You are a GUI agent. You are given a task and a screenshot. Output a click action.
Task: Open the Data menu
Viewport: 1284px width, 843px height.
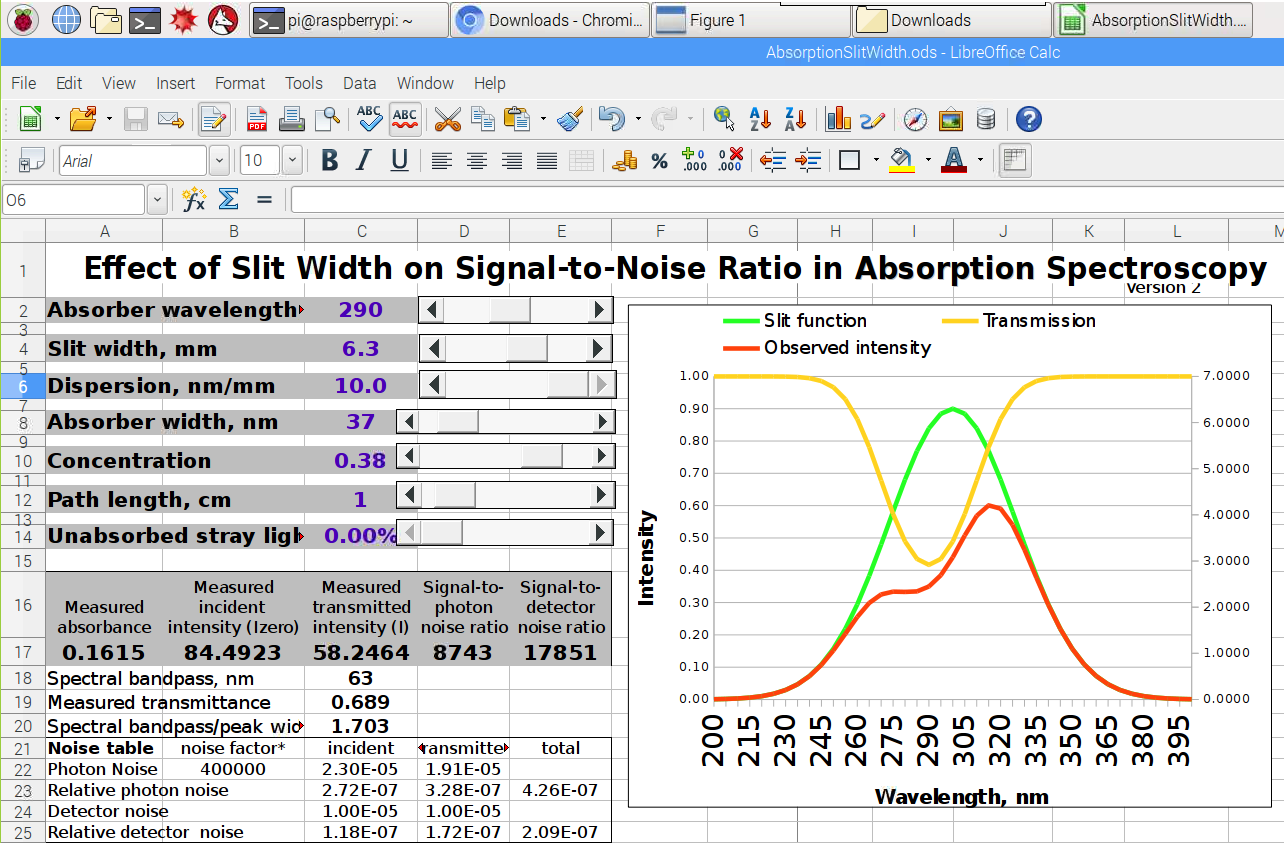tap(359, 83)
